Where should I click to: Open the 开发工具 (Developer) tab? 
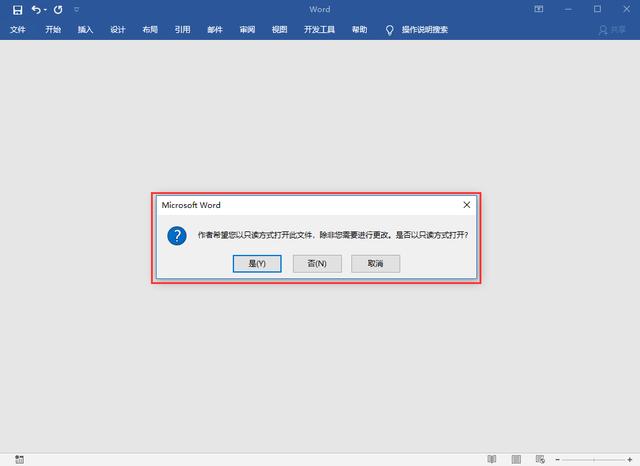tap(319, 29)
